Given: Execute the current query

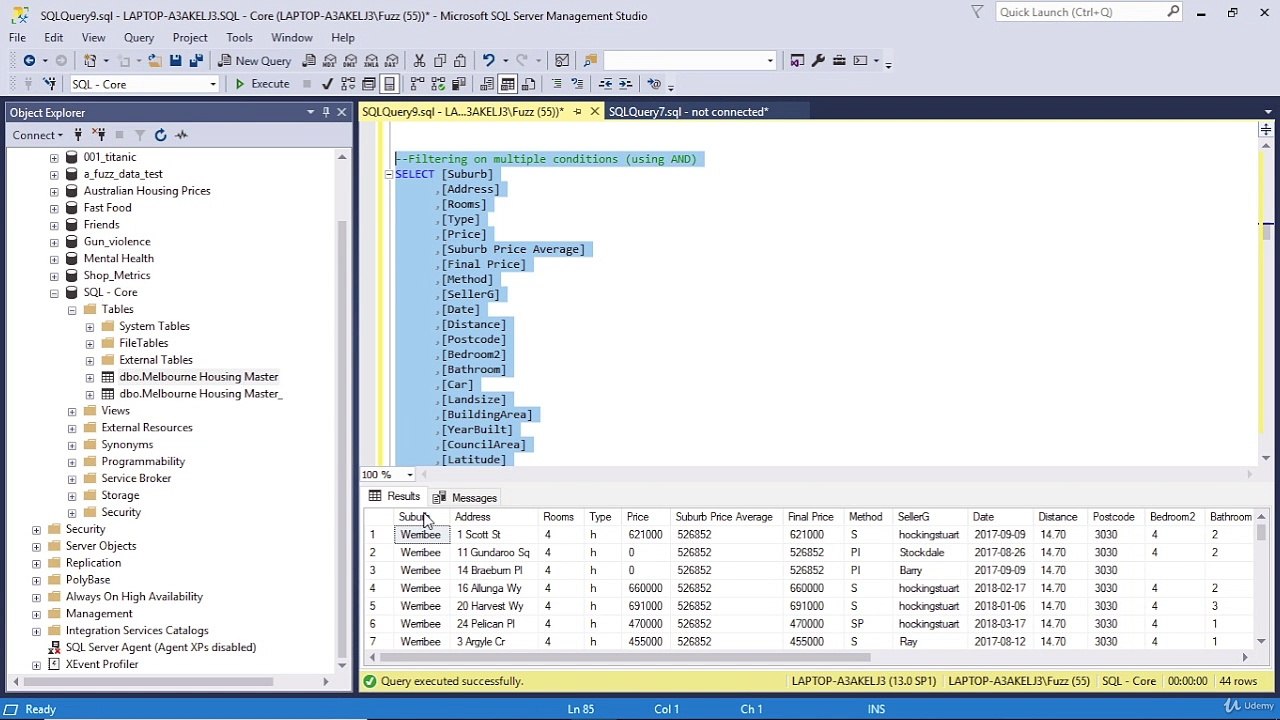Looking at the screenshot, I should 262,84.
